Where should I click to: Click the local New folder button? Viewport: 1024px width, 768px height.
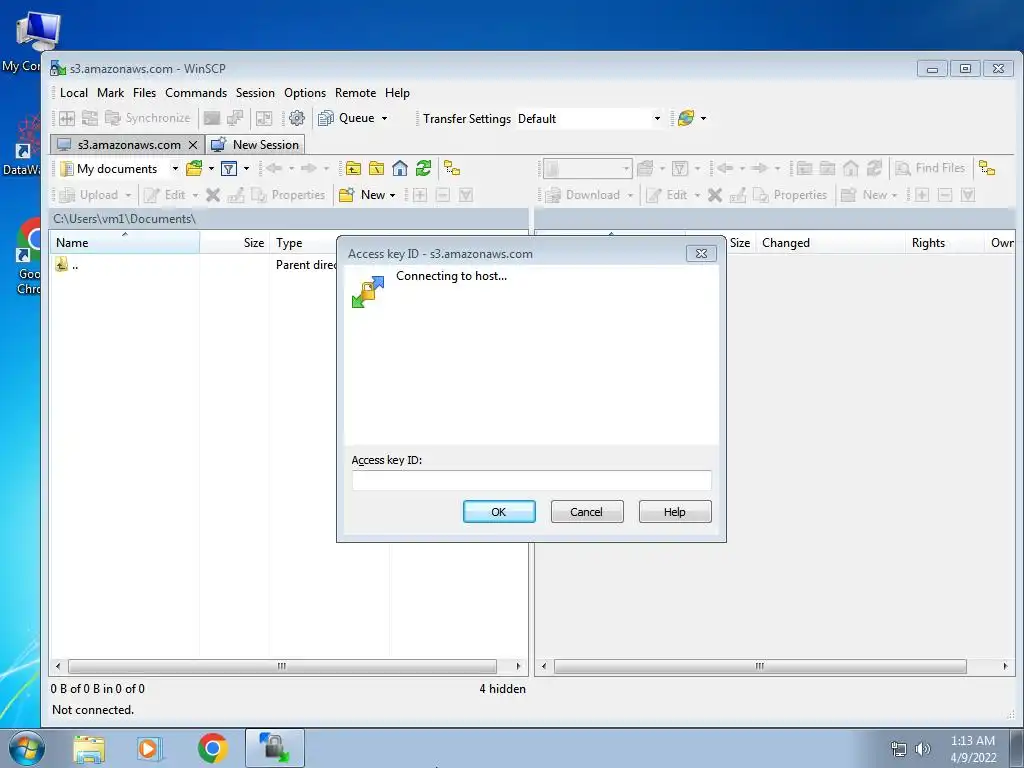click(x=362, y=195)
